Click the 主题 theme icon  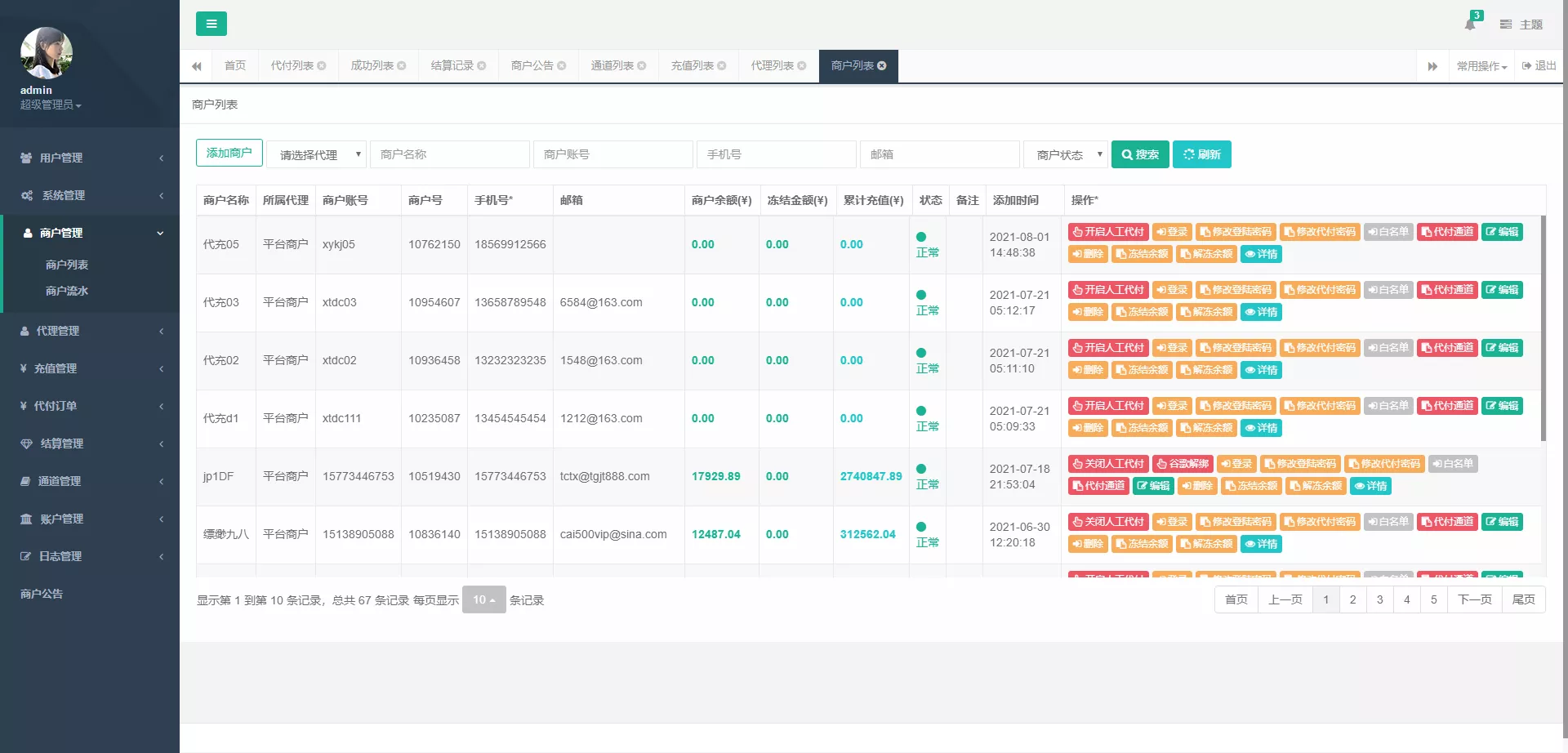coord(1507,24)
